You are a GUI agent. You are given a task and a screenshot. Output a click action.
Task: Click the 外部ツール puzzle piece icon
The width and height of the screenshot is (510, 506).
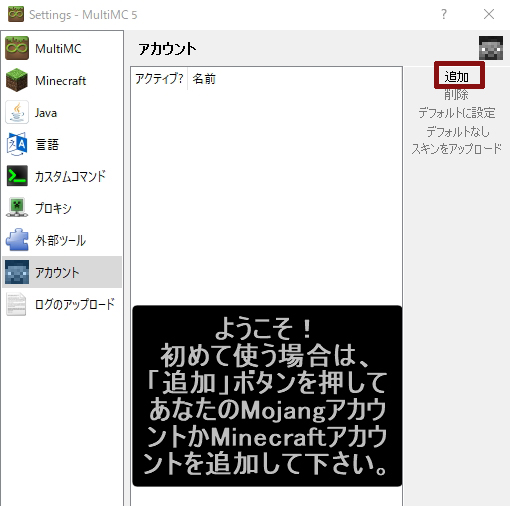tap(17, 240)
